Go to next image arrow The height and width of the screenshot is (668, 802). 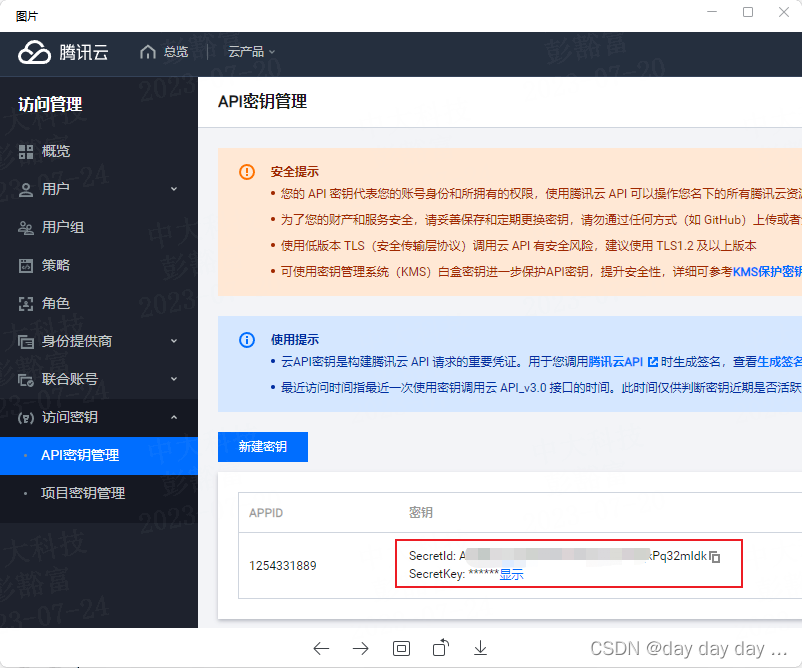tap(361, 649)
